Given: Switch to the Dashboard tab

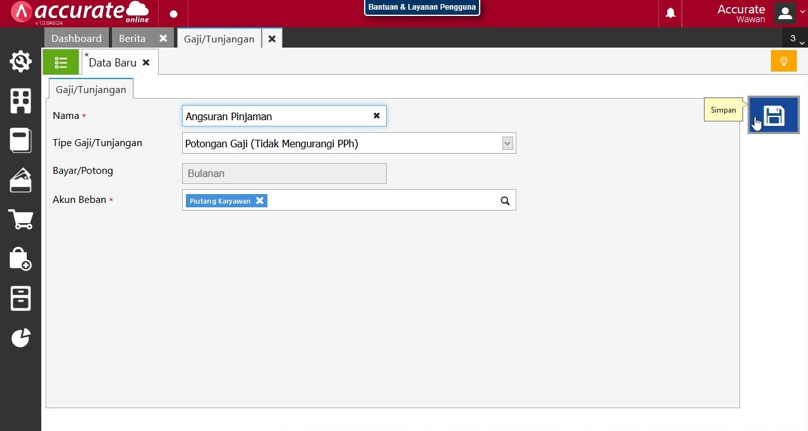Looking at the screenshot, I should tap(76, 38).
